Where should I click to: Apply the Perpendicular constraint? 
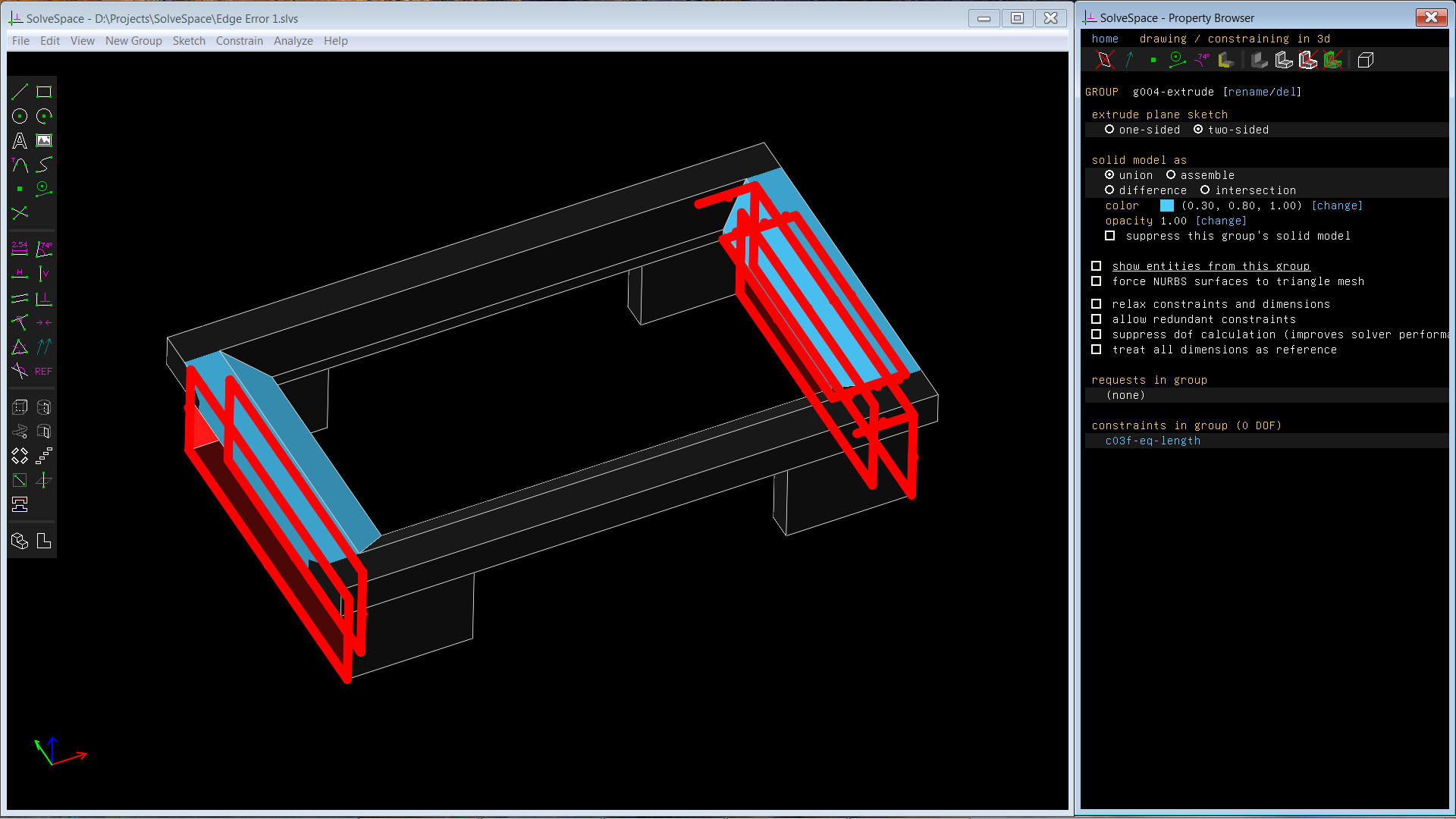43,299
